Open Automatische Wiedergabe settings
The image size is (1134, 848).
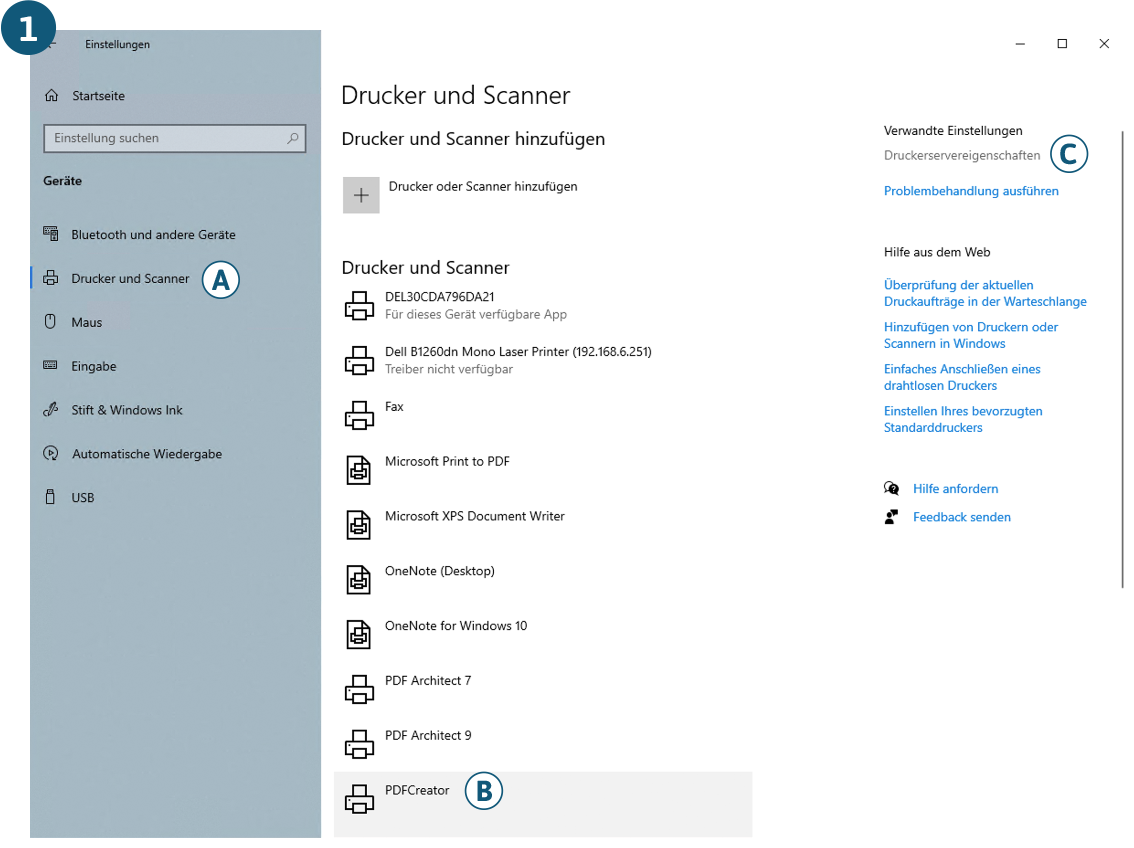147,454
